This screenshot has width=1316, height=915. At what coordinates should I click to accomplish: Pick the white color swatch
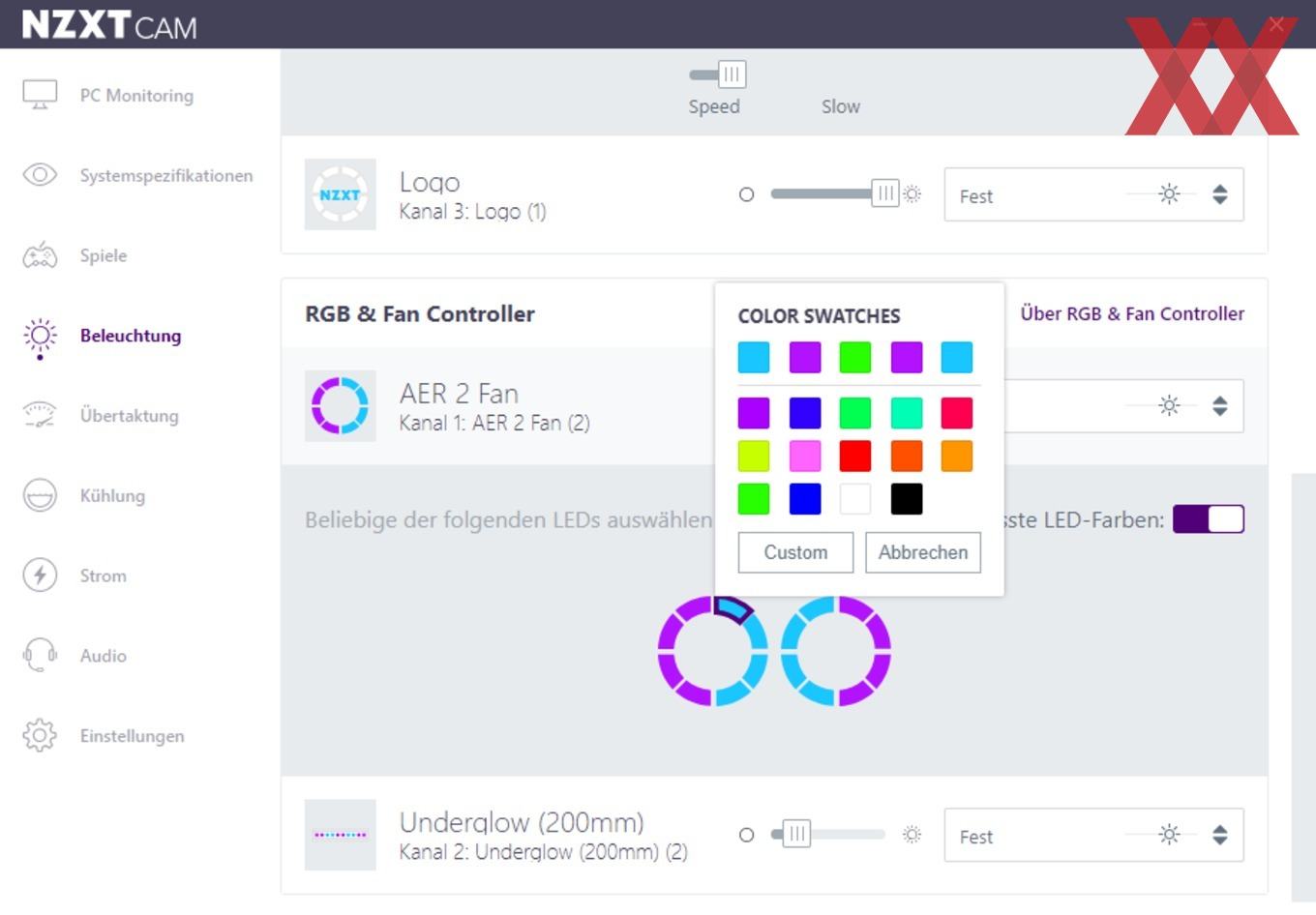click(x=855, y=499)
